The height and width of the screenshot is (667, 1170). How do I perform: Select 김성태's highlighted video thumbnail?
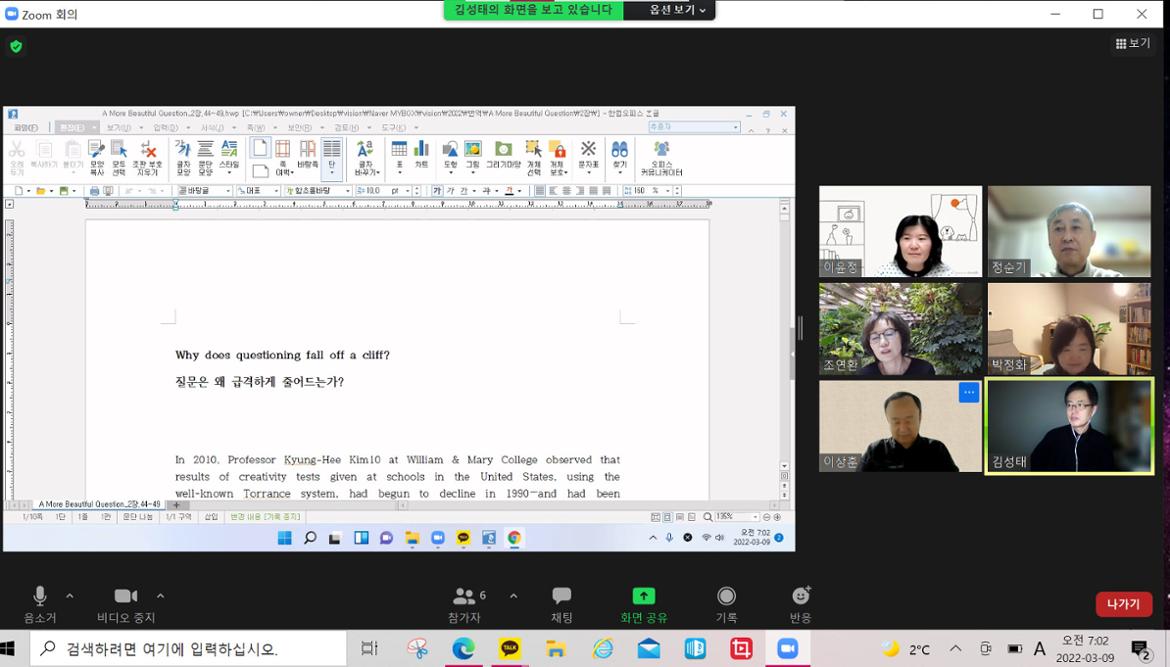pos(1069,426)
